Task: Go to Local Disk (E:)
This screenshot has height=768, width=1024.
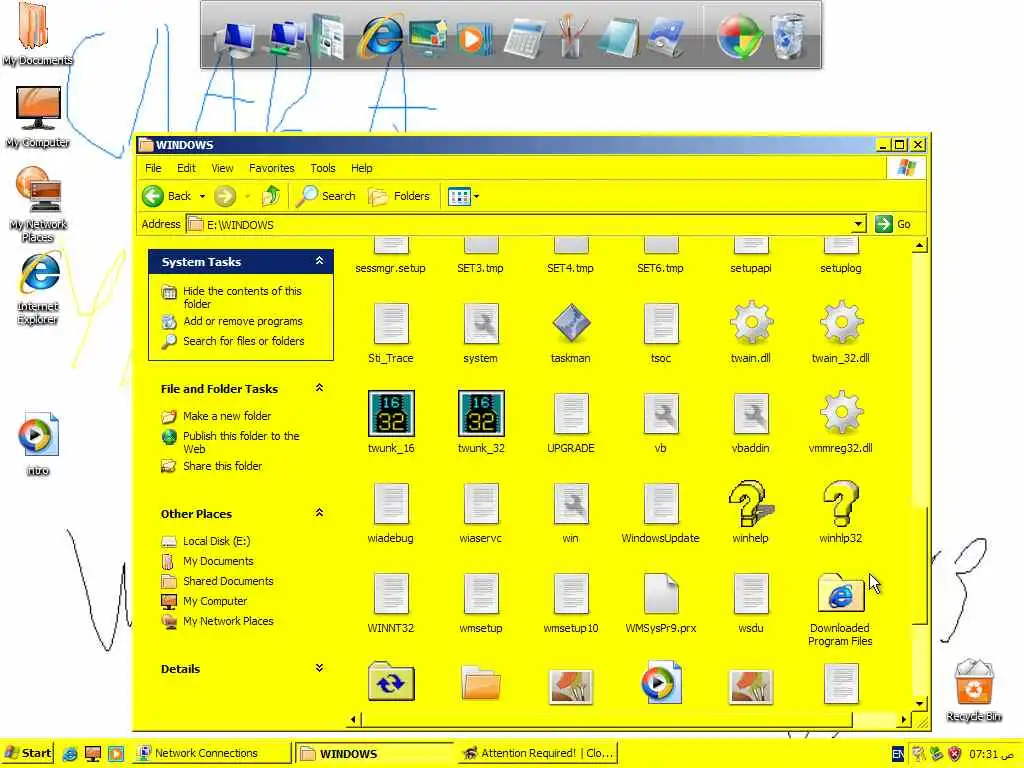Action: [216, 541]
